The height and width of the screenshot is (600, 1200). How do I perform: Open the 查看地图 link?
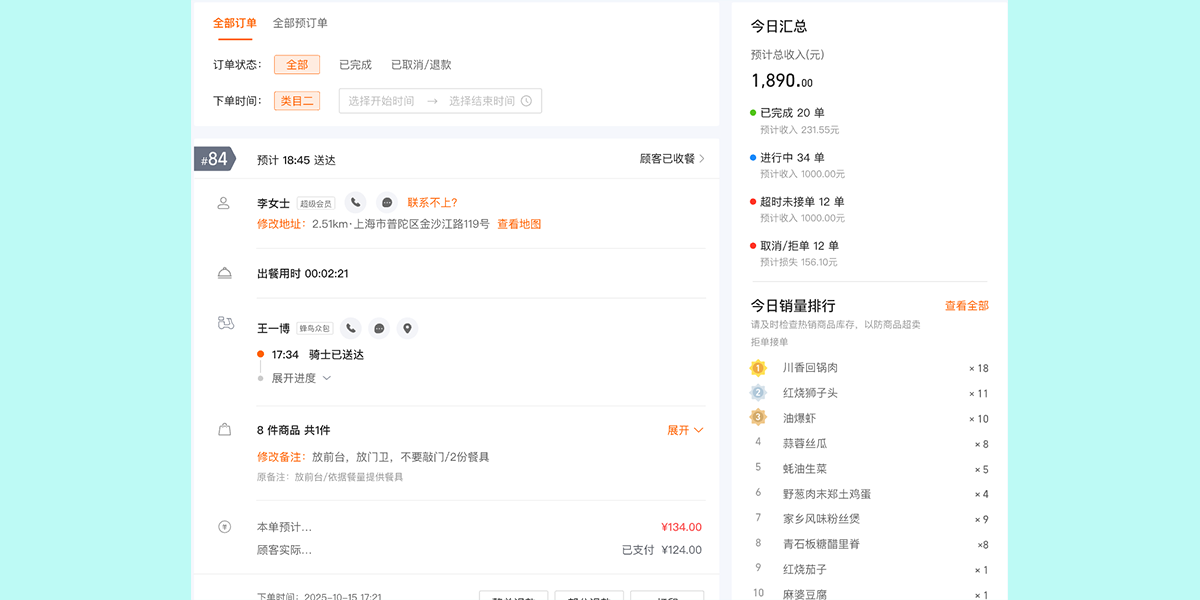519,224
